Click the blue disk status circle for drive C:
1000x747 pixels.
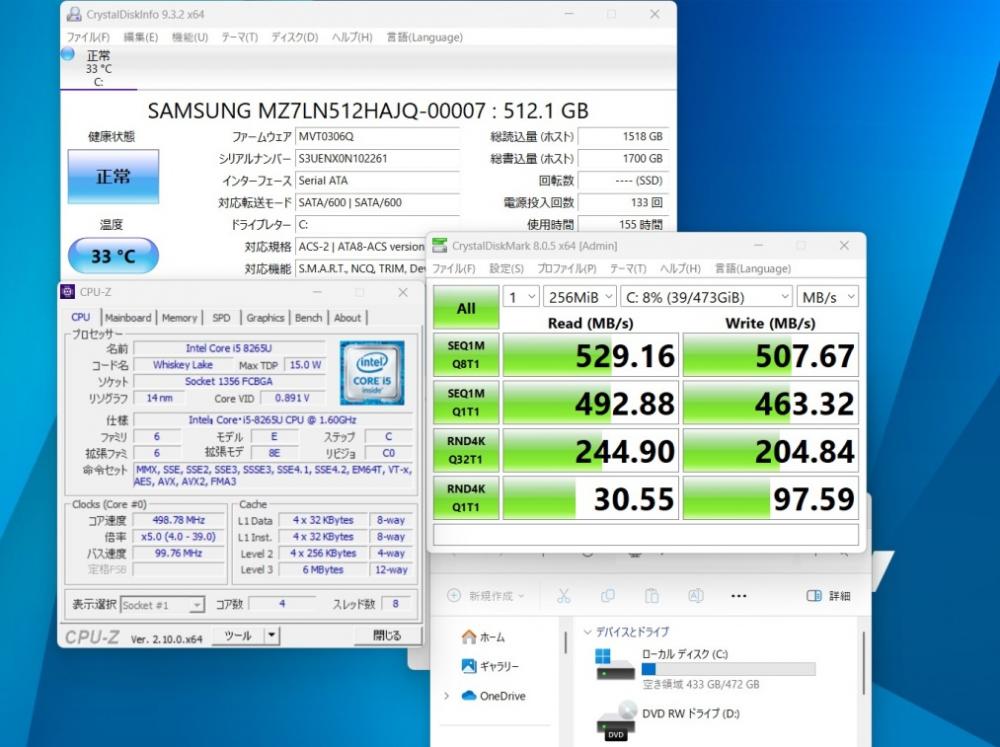[x=68, y=54]
